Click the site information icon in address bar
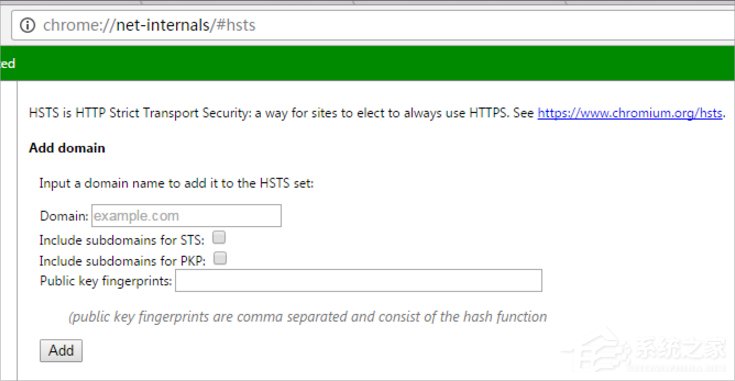Screen dimensions: 735x381 click(x=27, y=25)
